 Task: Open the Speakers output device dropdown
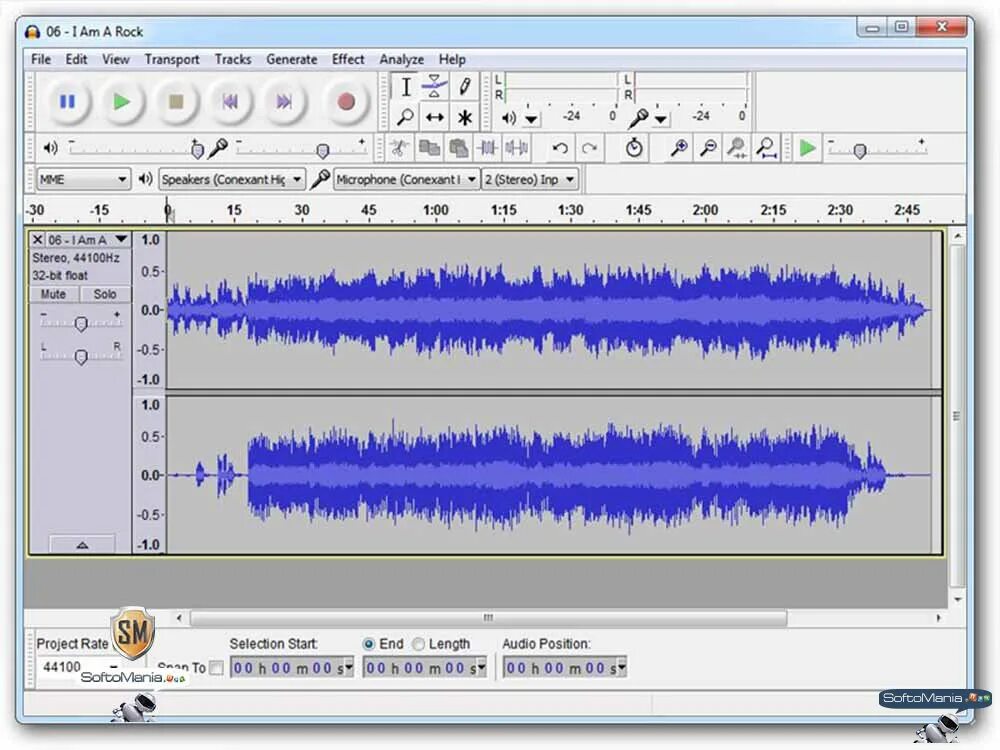(232, 179)
